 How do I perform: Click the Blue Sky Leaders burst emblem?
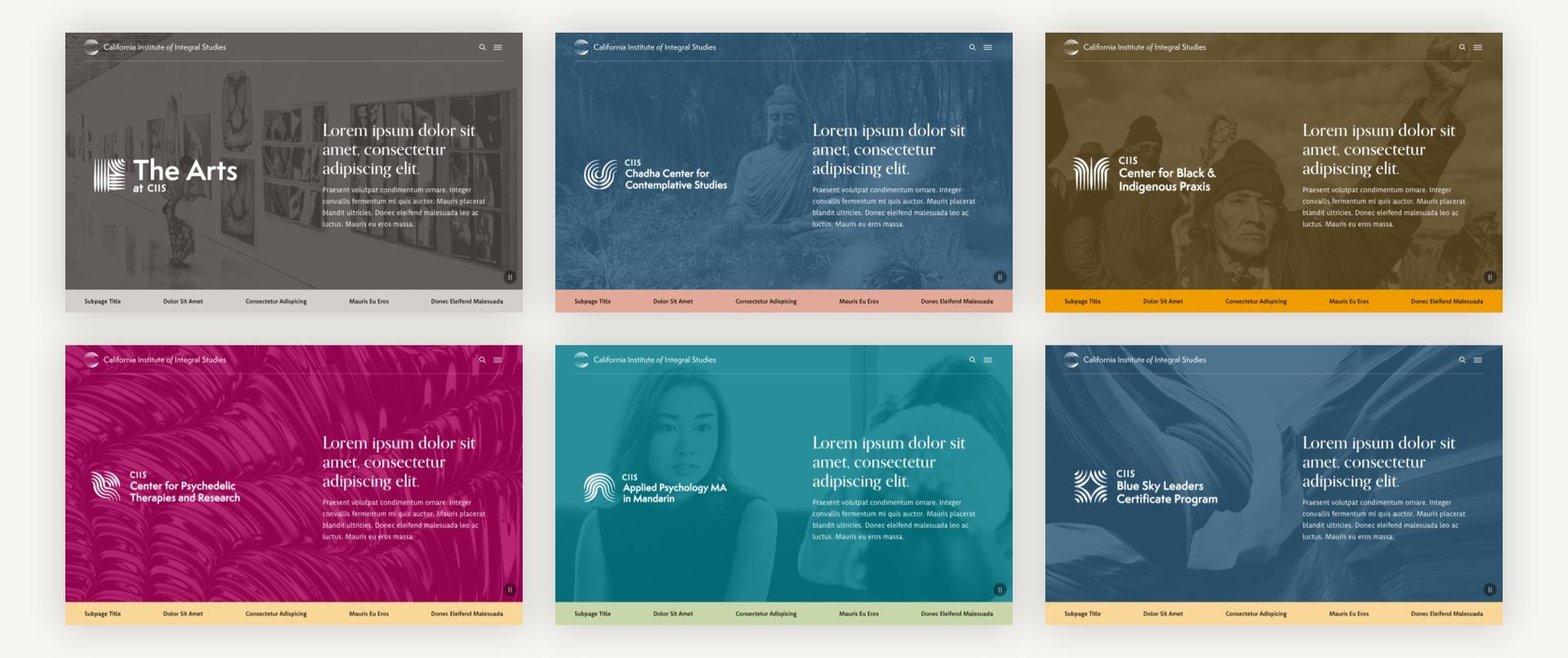point(1090,487)
